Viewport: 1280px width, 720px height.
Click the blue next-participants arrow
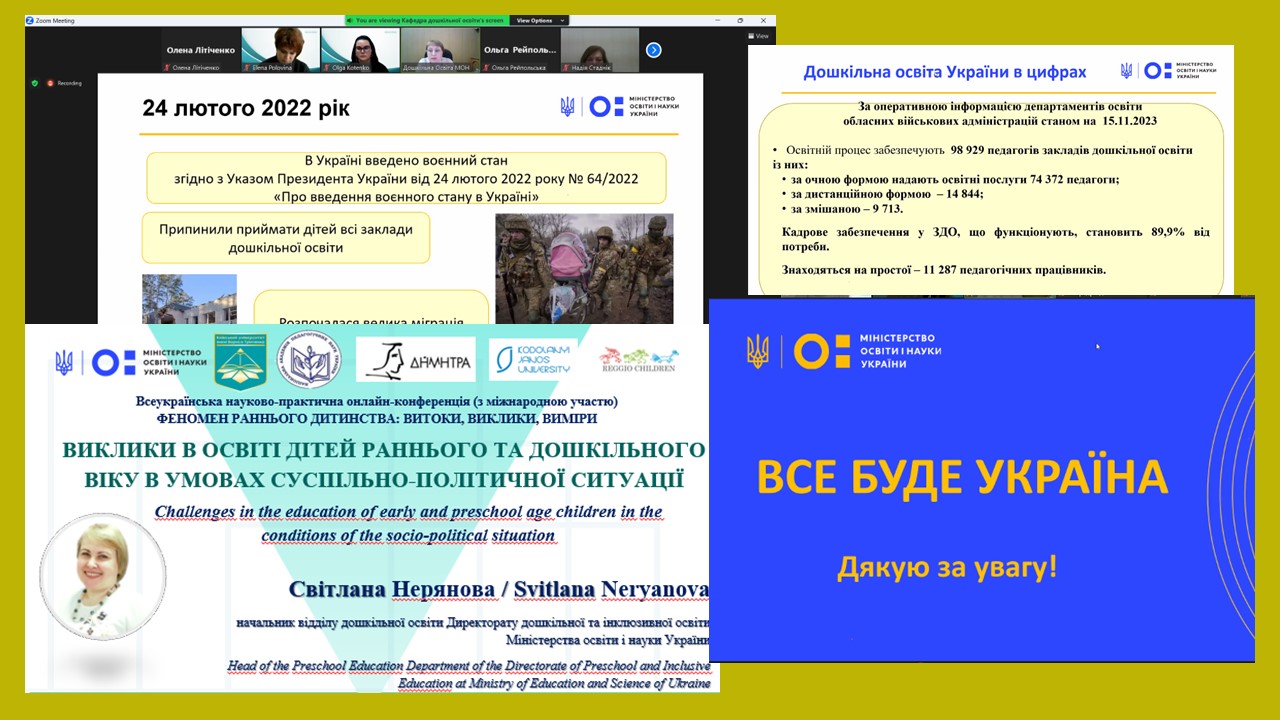(654, 50)
